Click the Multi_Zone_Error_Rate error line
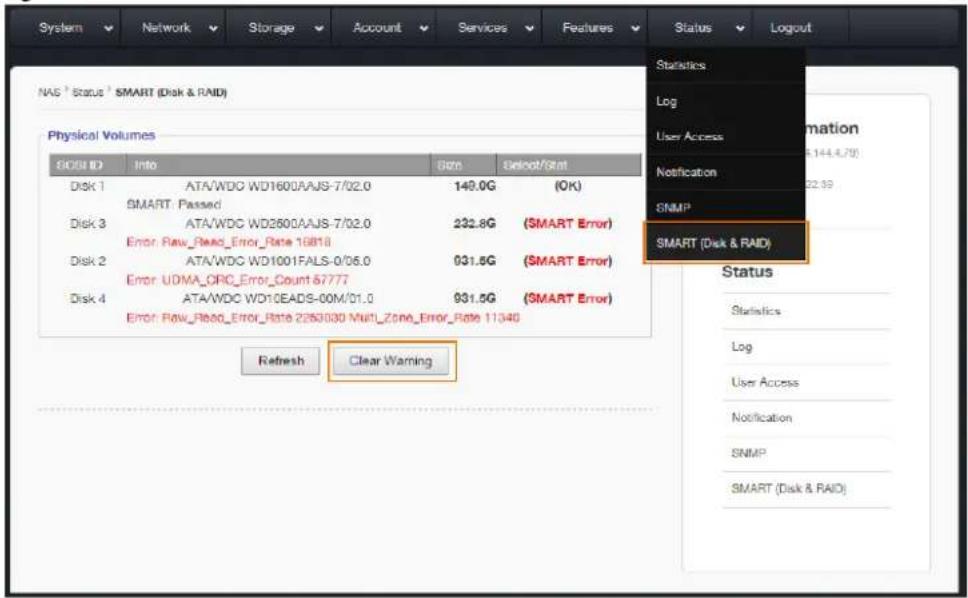The width and height of the screenshot is (968, 598). 323,318
